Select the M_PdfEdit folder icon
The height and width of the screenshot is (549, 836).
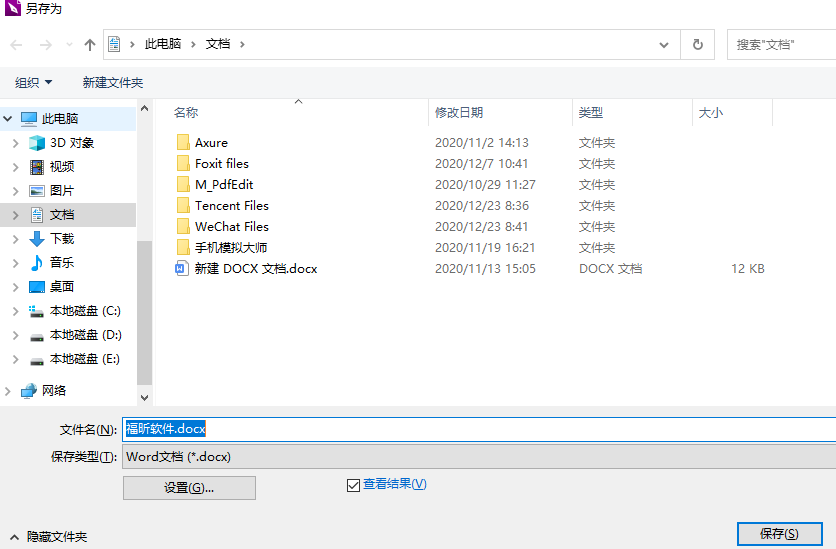[x=183, y=184]
